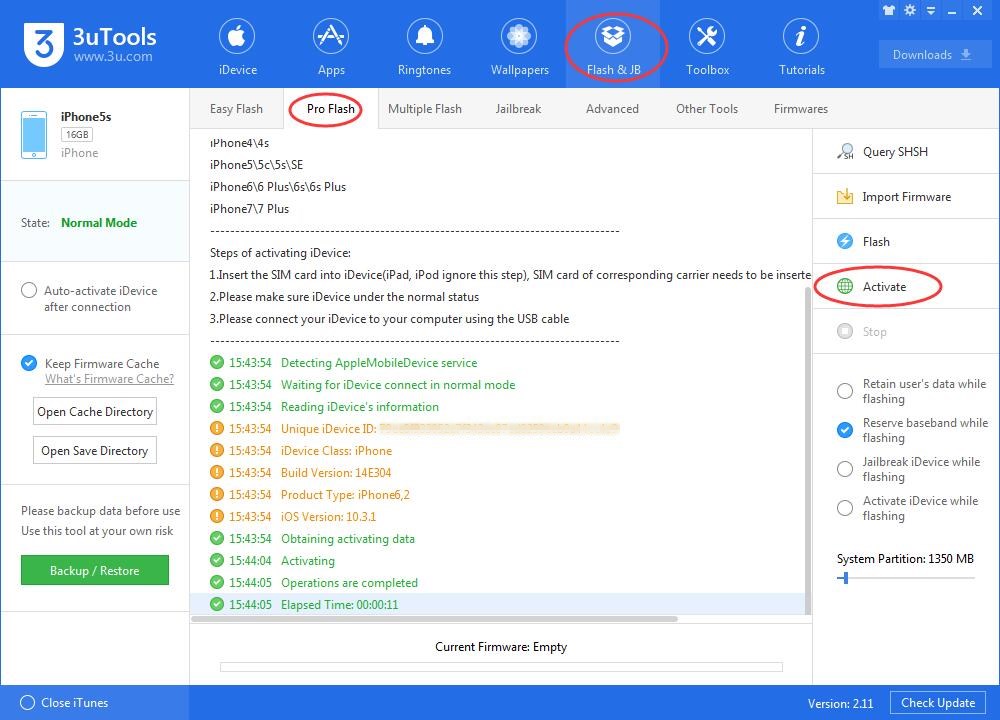
Task: Click the Version: 2.11 status text
Action: (x=841, y=703)
